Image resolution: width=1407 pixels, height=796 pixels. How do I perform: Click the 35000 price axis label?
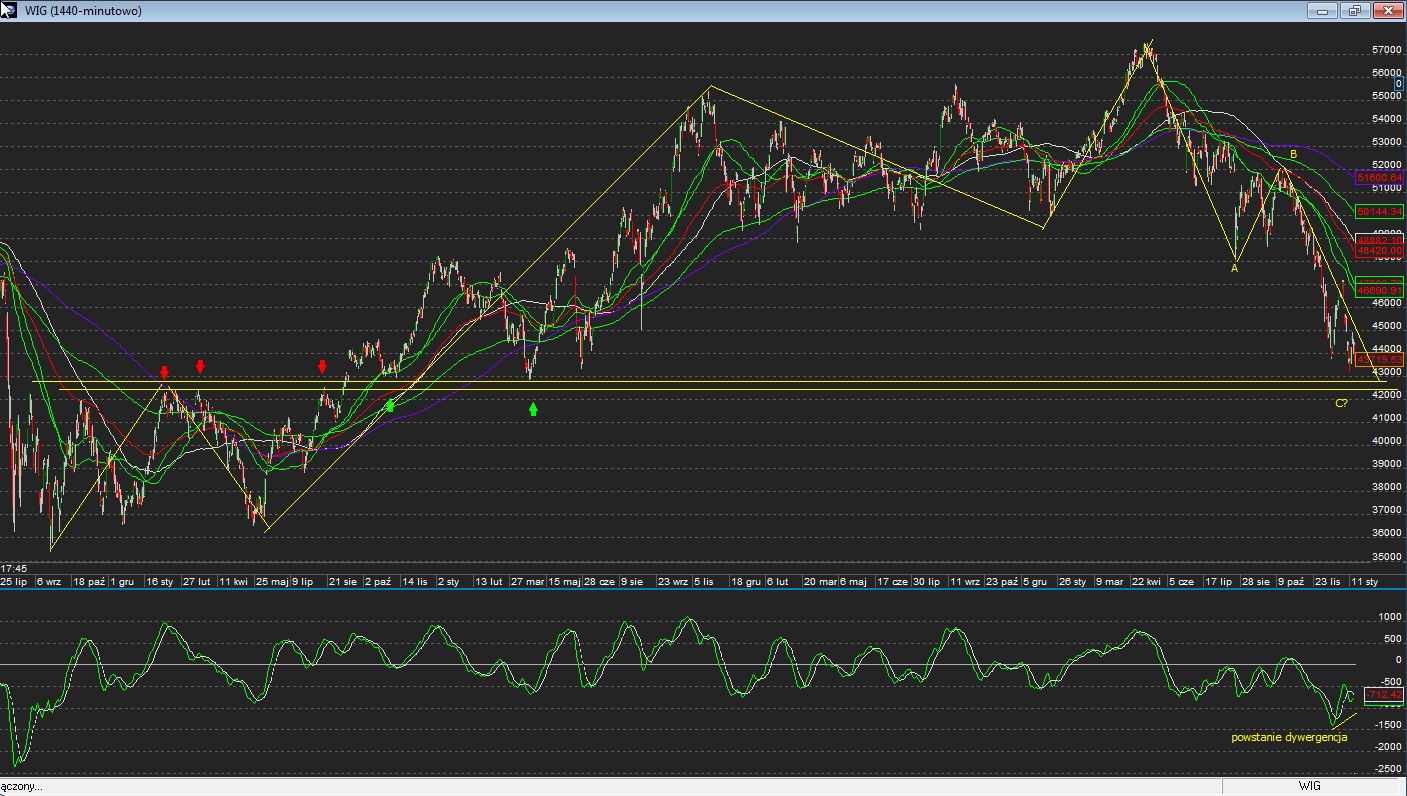(x=1386, y=557)
